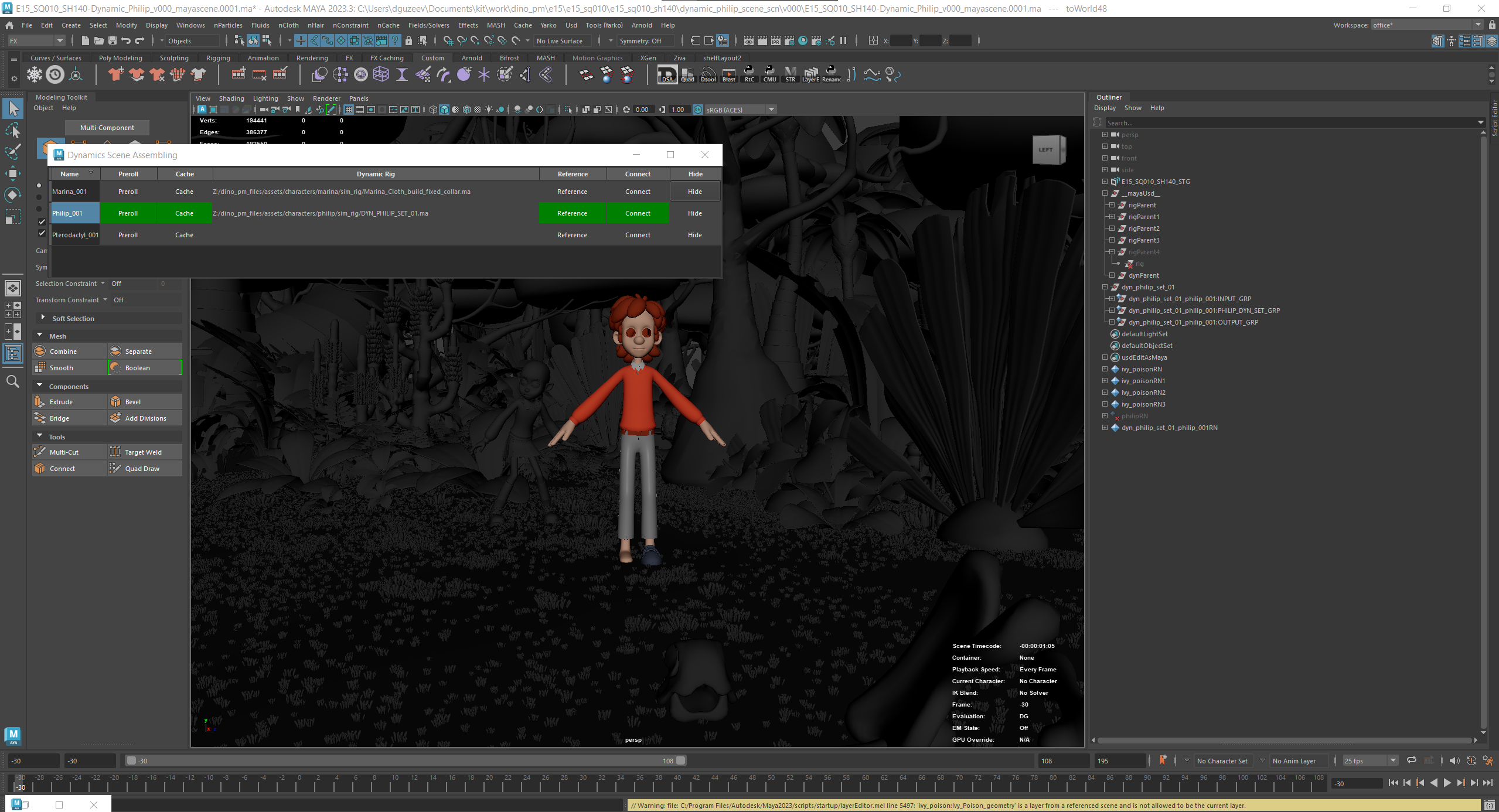
Task: Click the Quad shelf tool icon
Action: click(687, 74)
